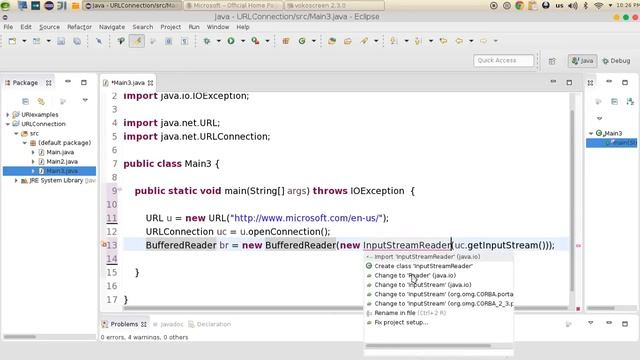This screenshot has height=360, width=640.
Task: Click the Back navigation arrow icon
Action: point(459,41)
